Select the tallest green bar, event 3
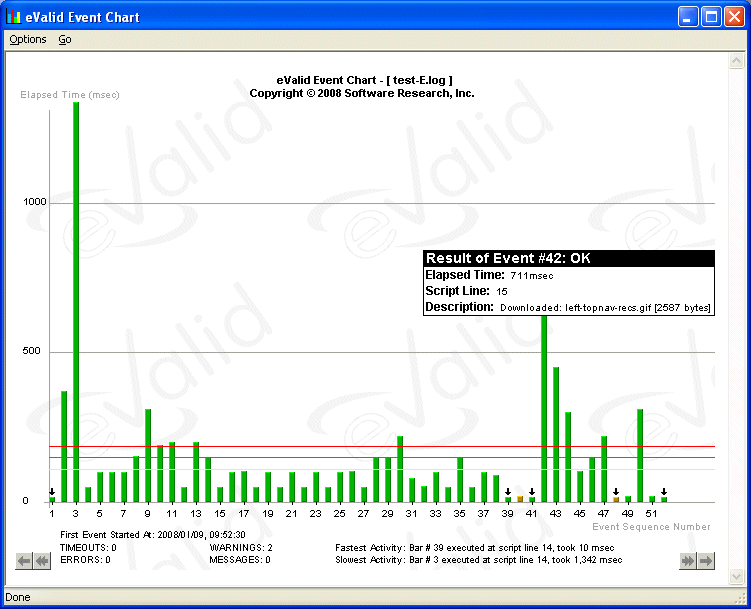Screen dimensions: 751x609 (76, 302)
